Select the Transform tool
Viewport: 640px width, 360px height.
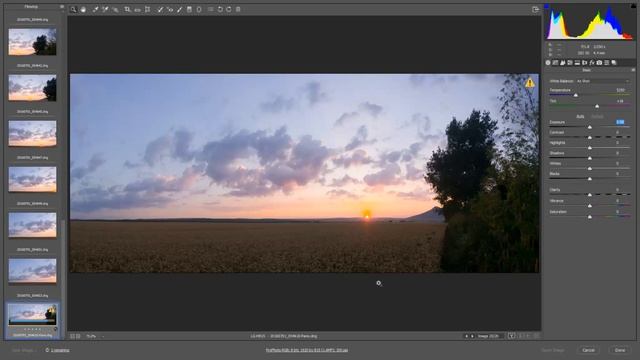[x=148, y=9]
